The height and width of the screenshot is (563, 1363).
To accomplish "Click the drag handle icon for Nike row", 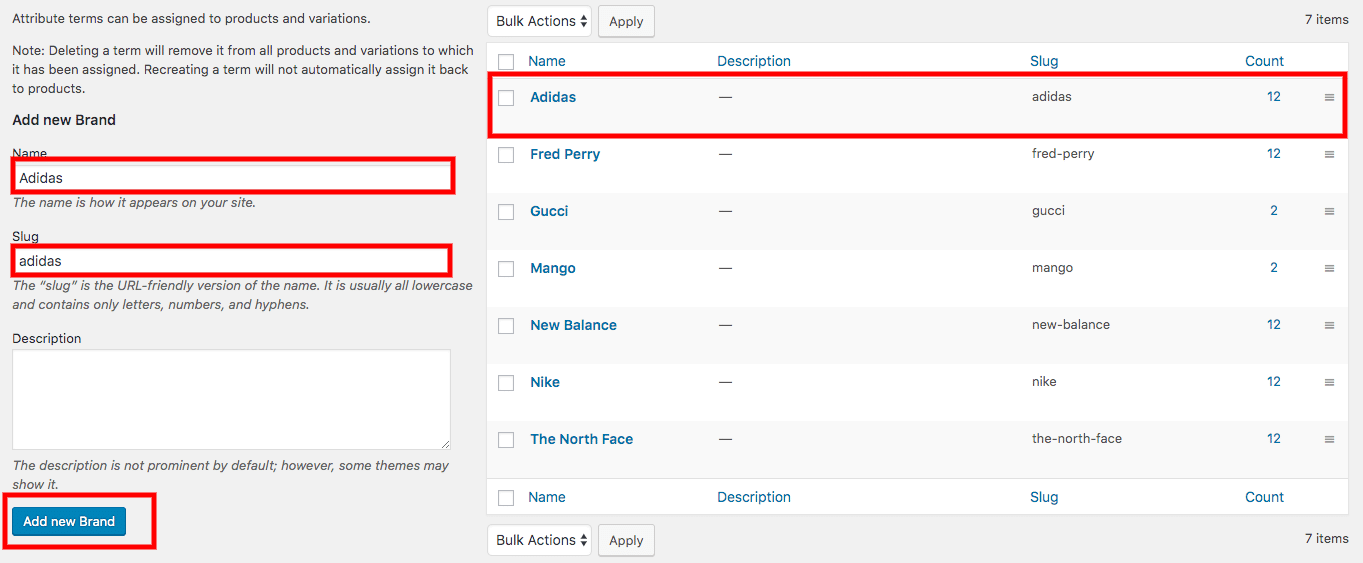I will point(1329,383).
